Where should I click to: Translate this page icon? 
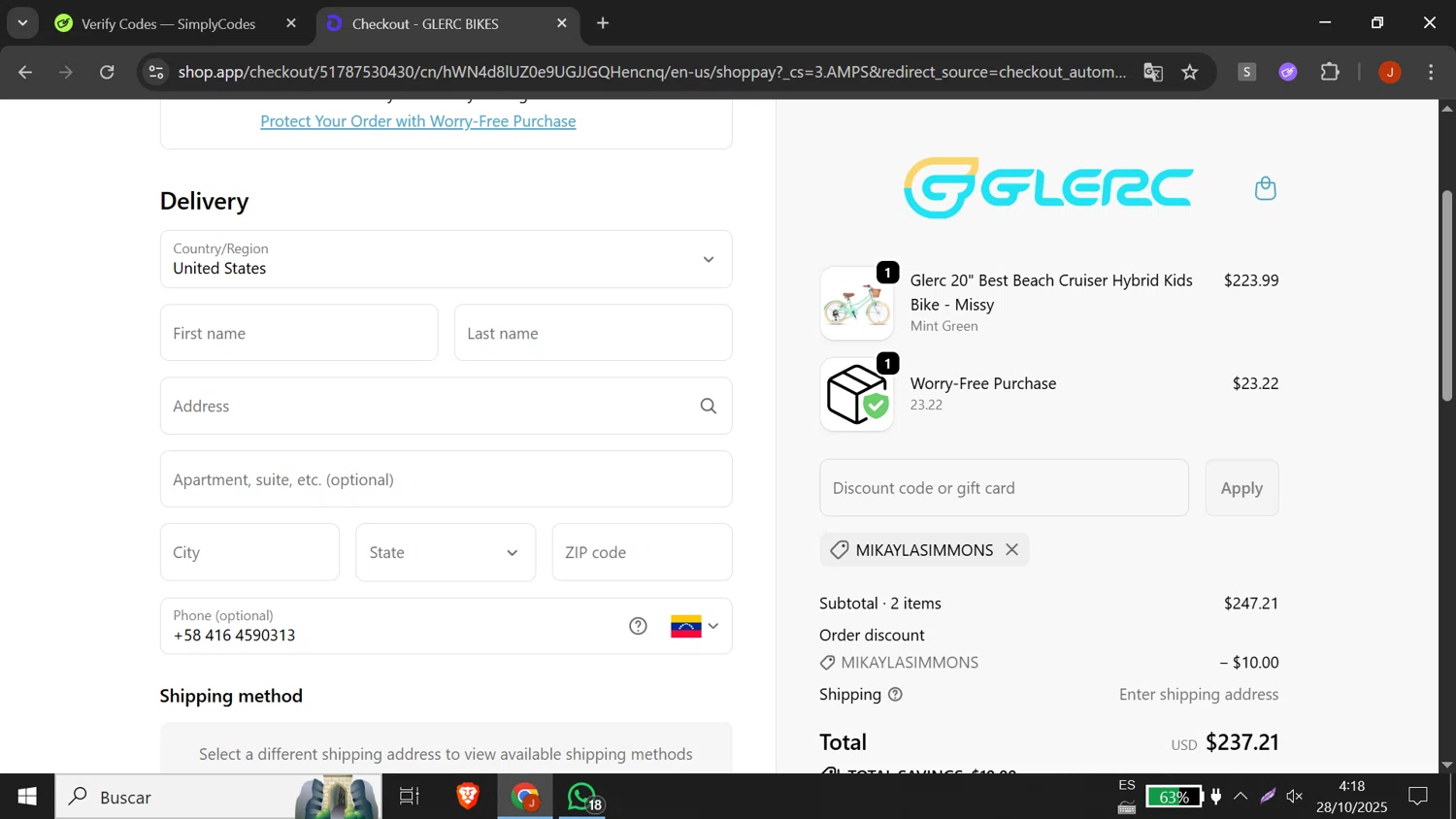tap(1153, 72)
